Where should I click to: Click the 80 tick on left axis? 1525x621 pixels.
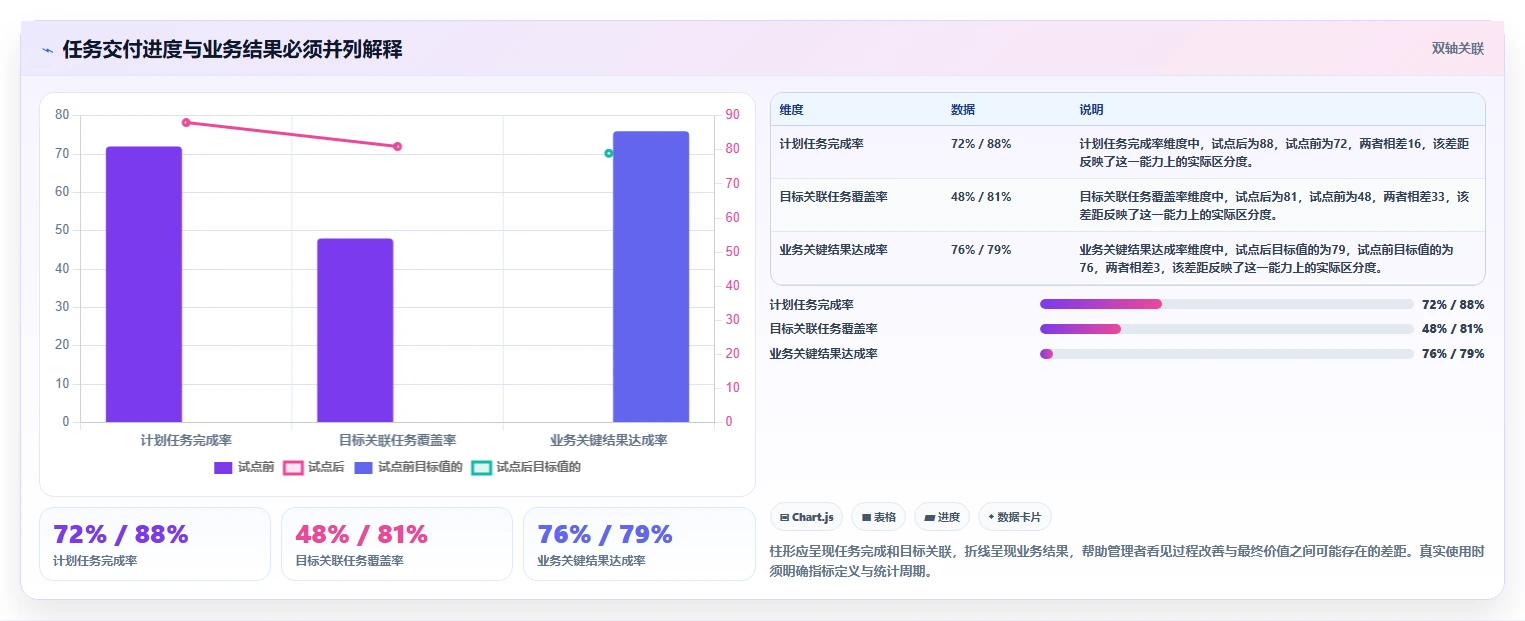click(62, 115)
